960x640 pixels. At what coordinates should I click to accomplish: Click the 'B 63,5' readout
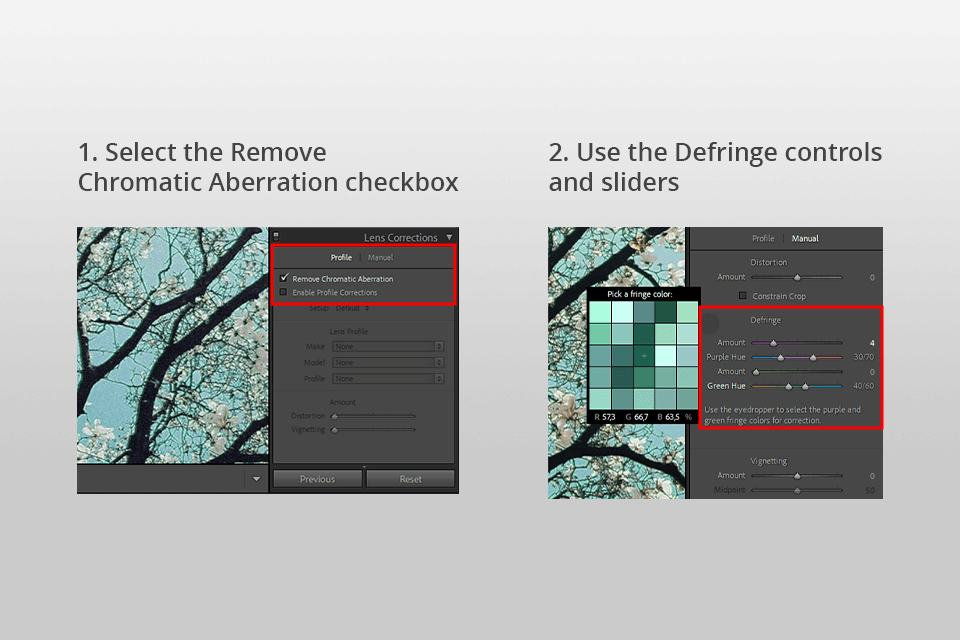[x=669, y=417]
